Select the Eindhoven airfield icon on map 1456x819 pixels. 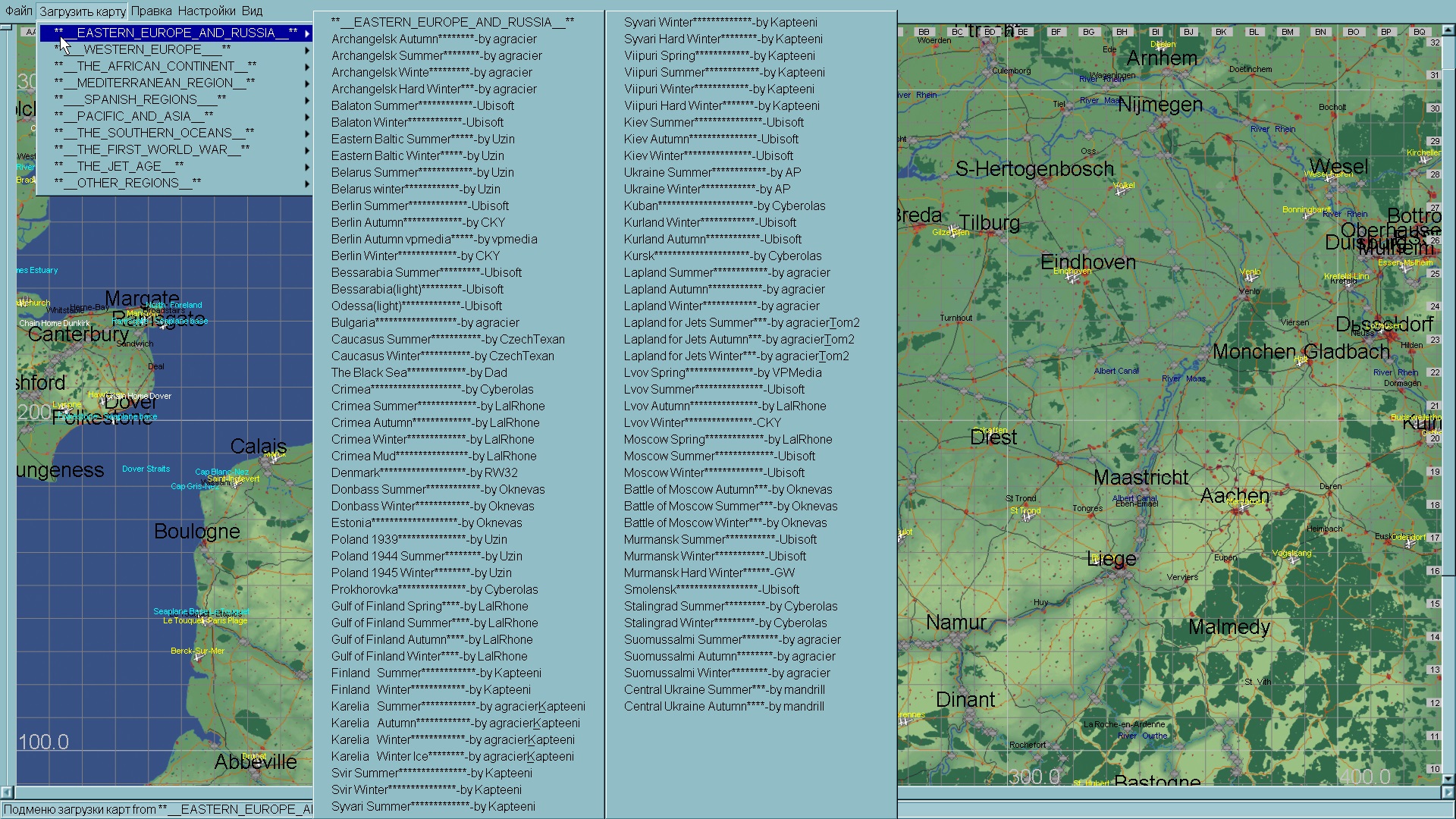pyautogui.click(x=1071, y=278)
